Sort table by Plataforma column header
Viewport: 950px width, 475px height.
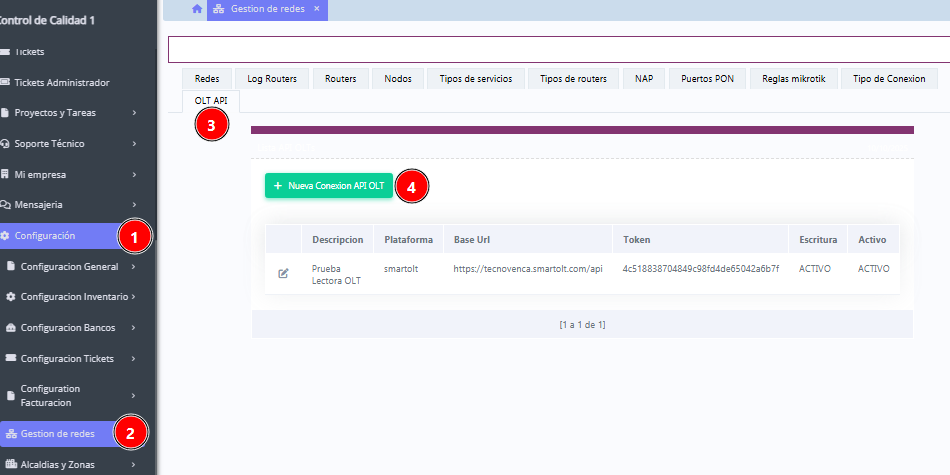tap(408, 240)
